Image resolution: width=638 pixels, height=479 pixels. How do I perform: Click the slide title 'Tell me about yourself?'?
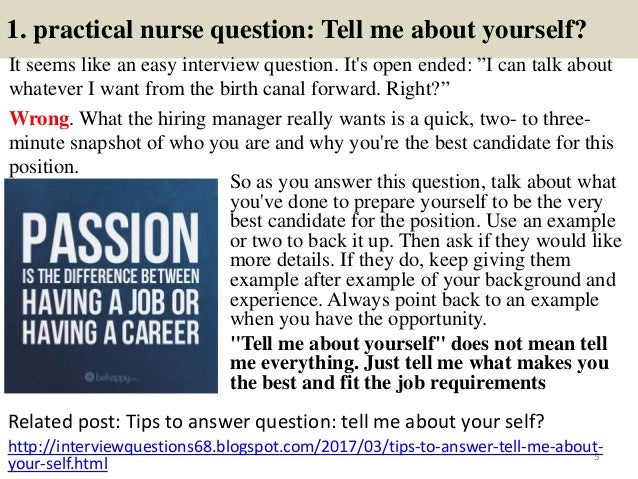(x=454, y=29)
